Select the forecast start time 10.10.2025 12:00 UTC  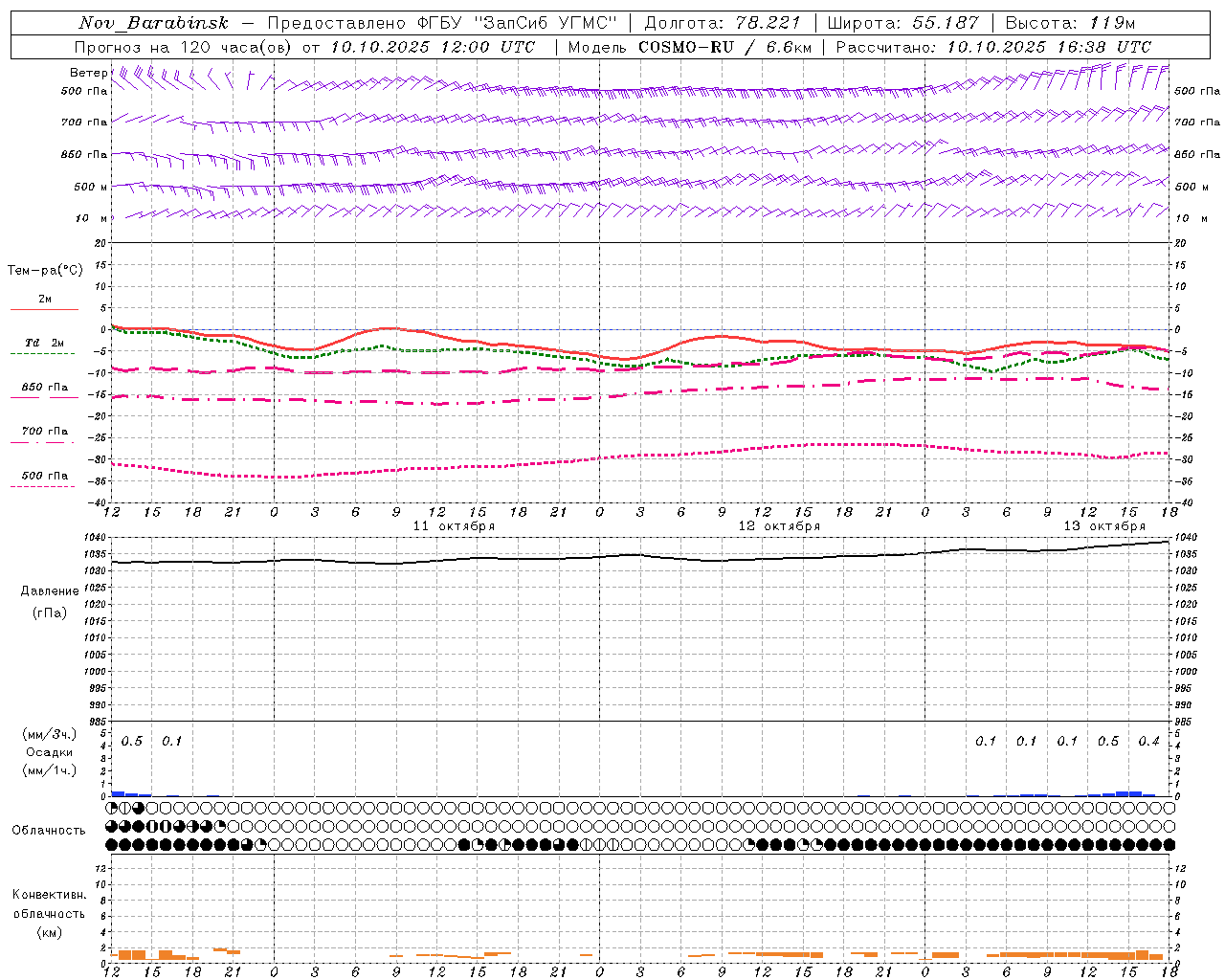click(x=433, y=47)
